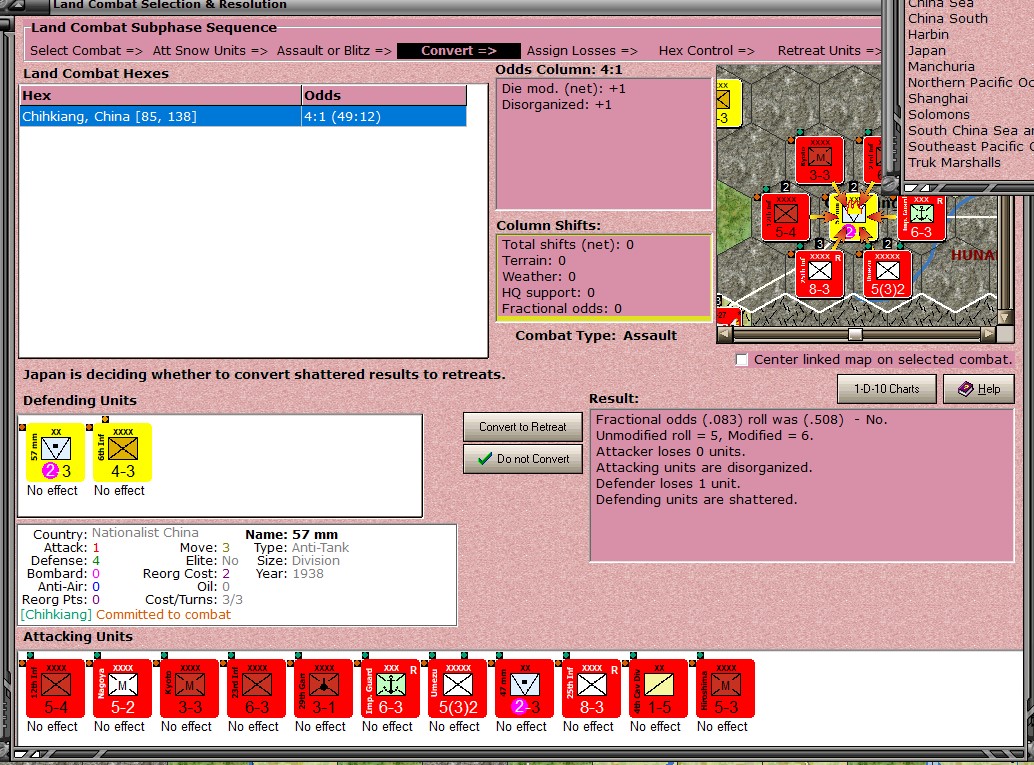Click the 5-4 unit counter on the map
Screen dimensions: 1034x765
(x=785, y=217)
